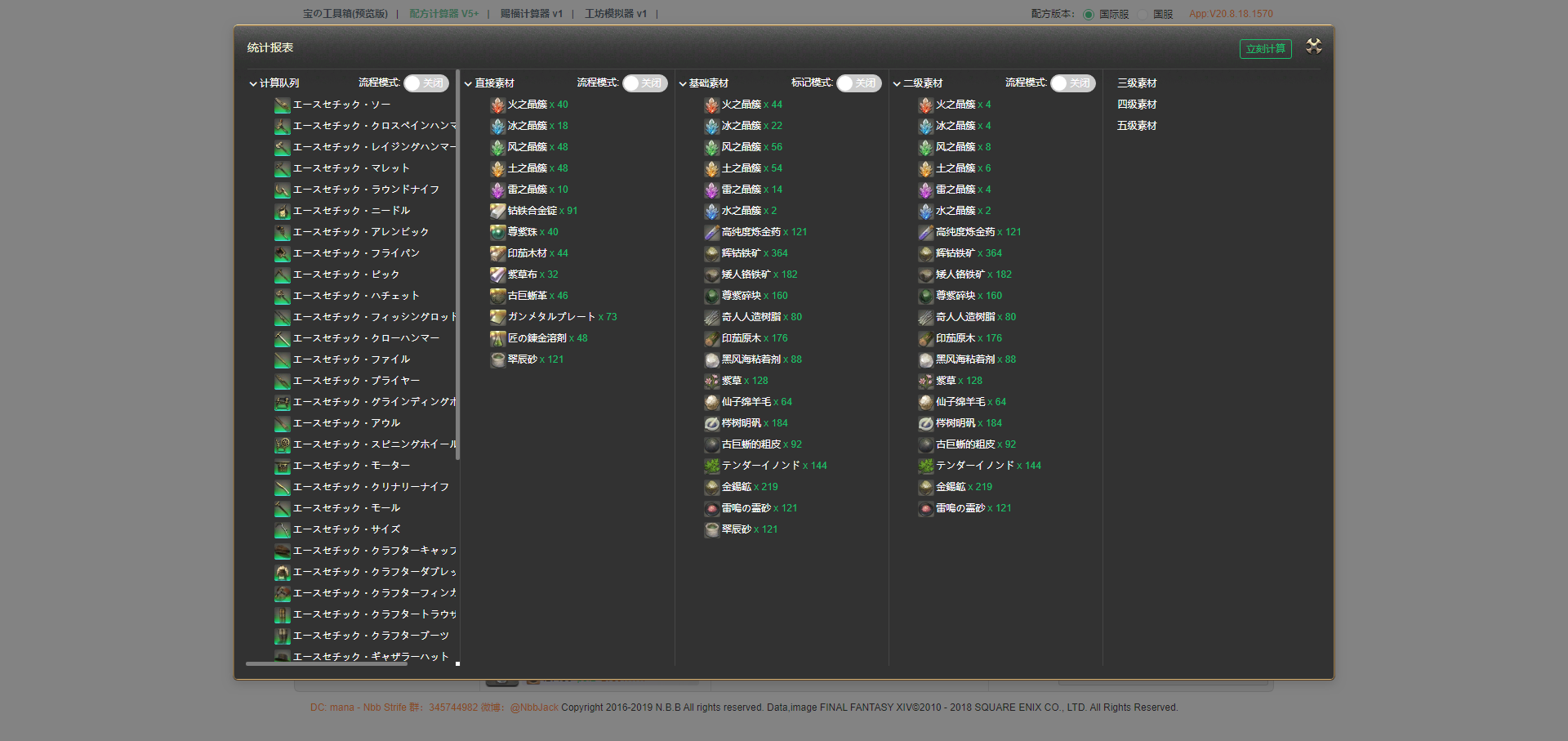Click the エースセチック・ハチェット icon
The width and height of the screenshot is (1568, 741).
pyautogui.click(x=283, y=296)
